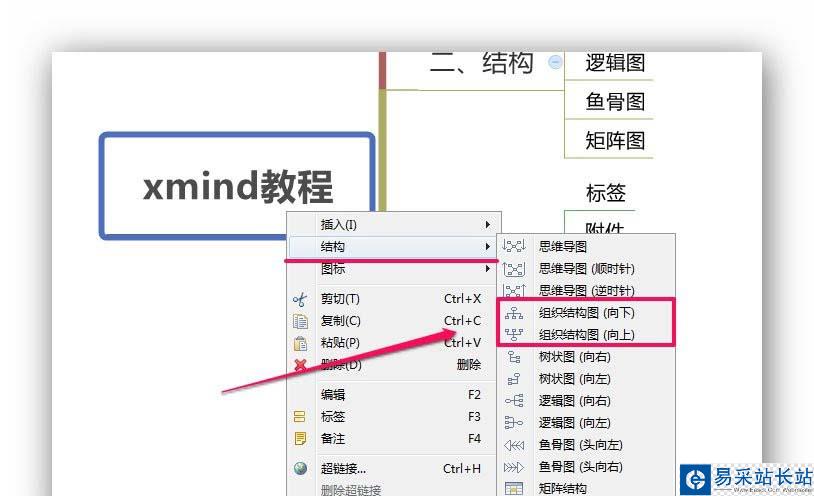This screenshot has height=496, width=814.
Task: Click the Fishbone head-left icon
Action: 514,445
